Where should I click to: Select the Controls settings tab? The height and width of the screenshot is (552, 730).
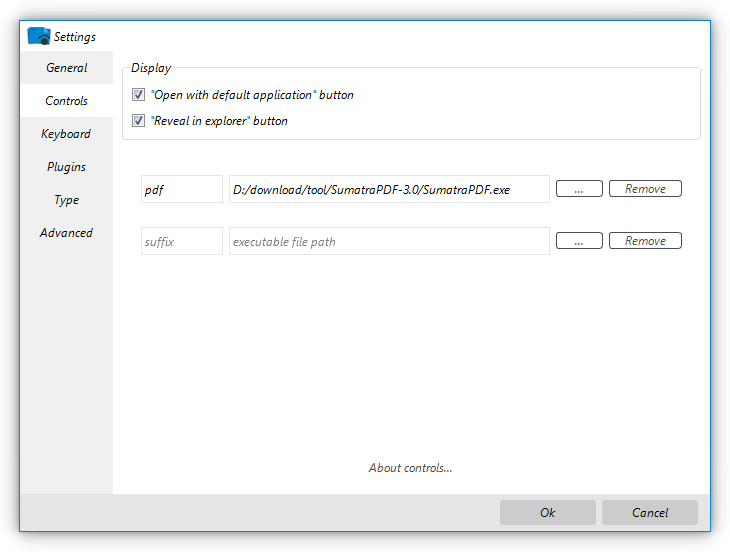coord(67,101)
